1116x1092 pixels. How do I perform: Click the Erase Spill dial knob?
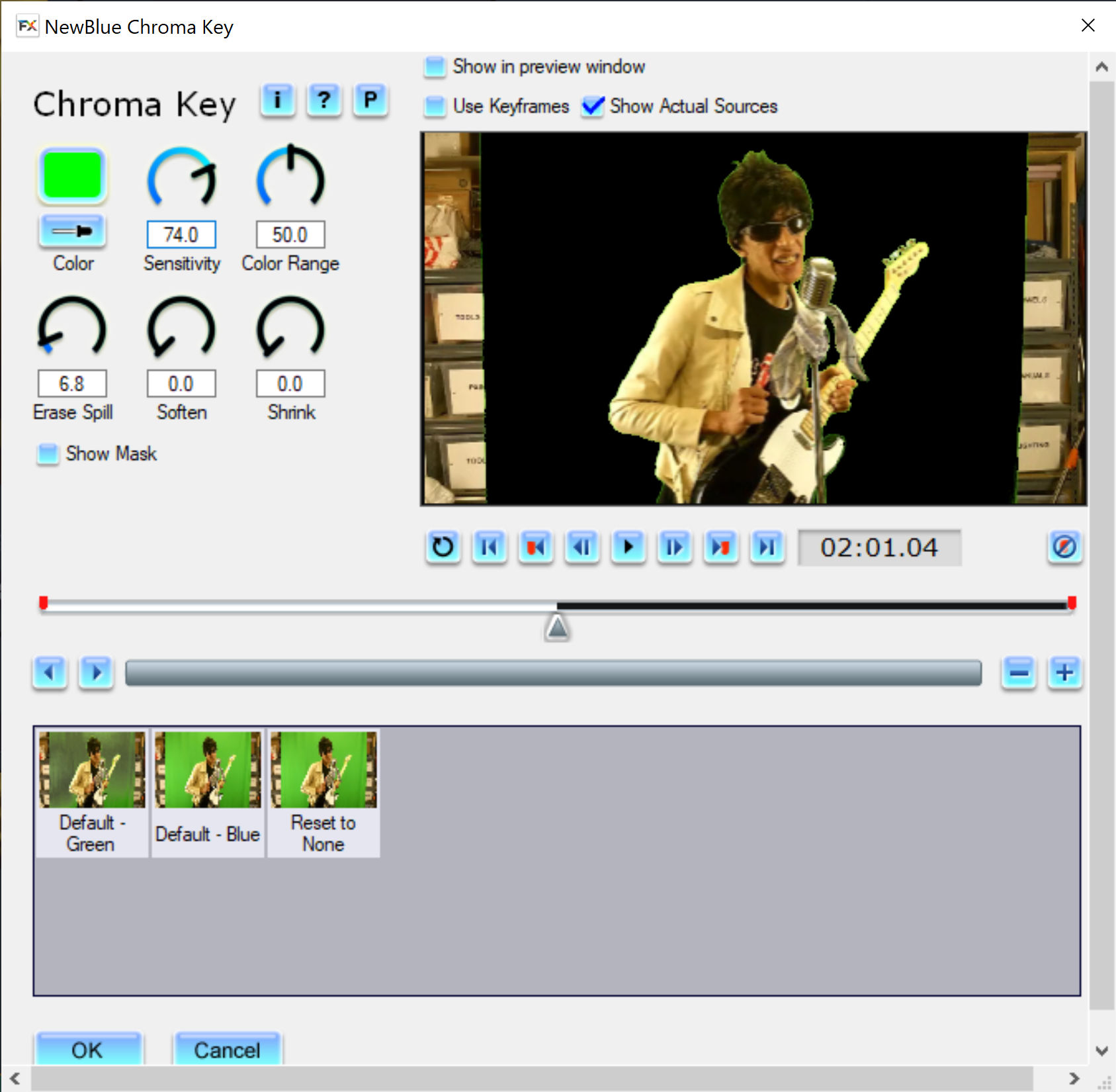[x=72, y=326]
